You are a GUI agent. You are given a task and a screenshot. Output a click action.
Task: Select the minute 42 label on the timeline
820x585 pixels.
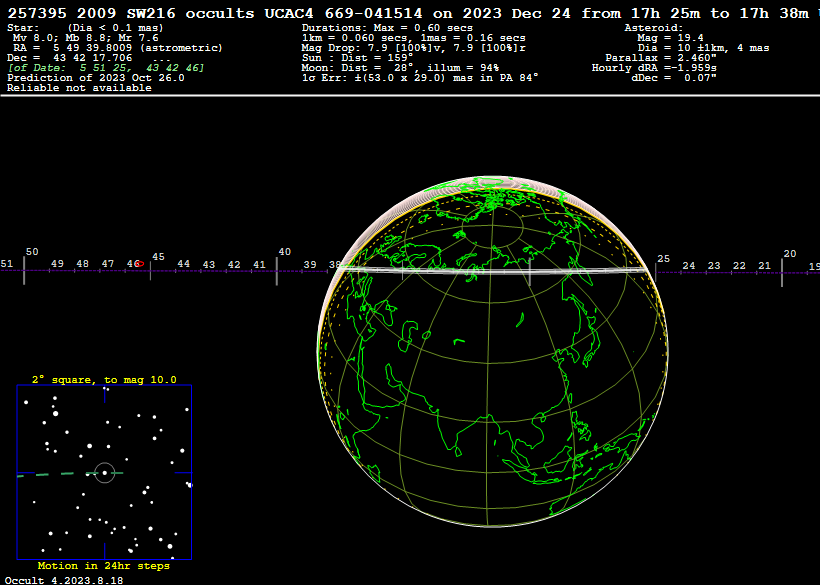[234, 265]
